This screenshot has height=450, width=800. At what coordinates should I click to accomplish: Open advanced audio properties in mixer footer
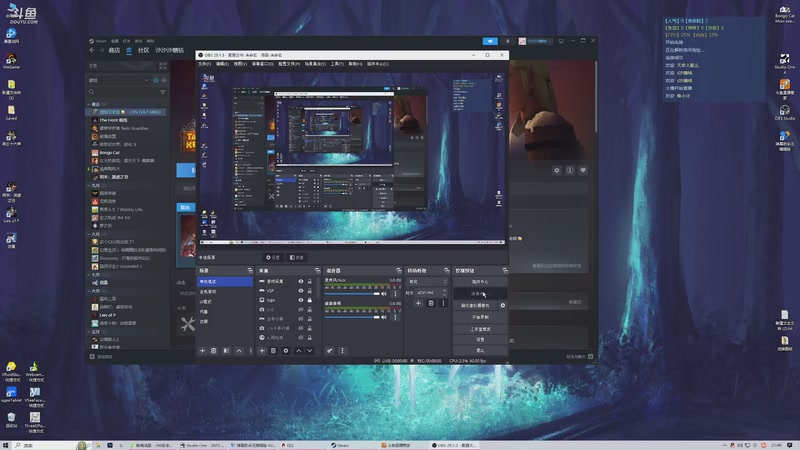[x=330, y=351]
